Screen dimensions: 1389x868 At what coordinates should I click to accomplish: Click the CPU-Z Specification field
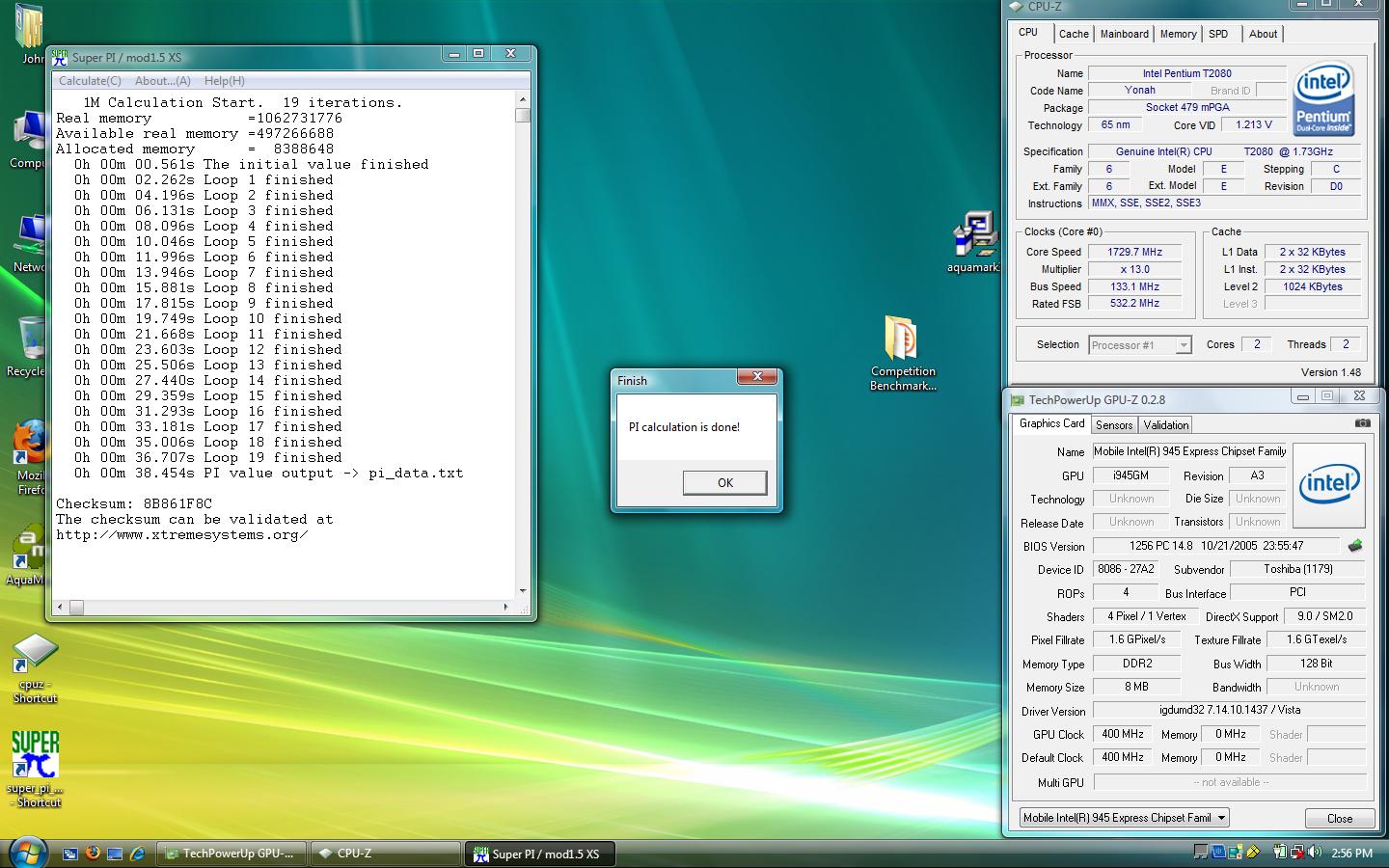point(1225,151)
